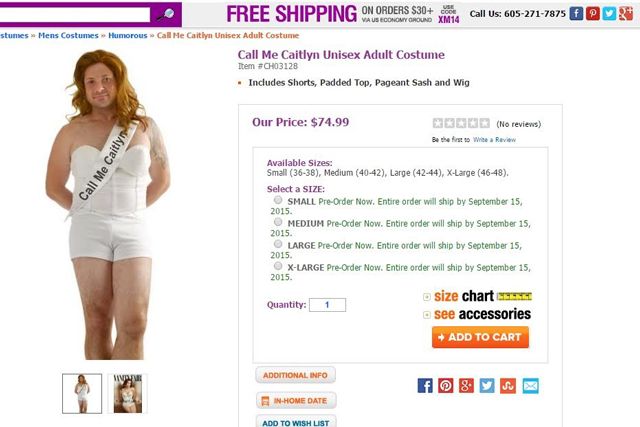This screenshot has width=640, height=427.
Task: Click the star rating bar
Action: click(461, 123)
